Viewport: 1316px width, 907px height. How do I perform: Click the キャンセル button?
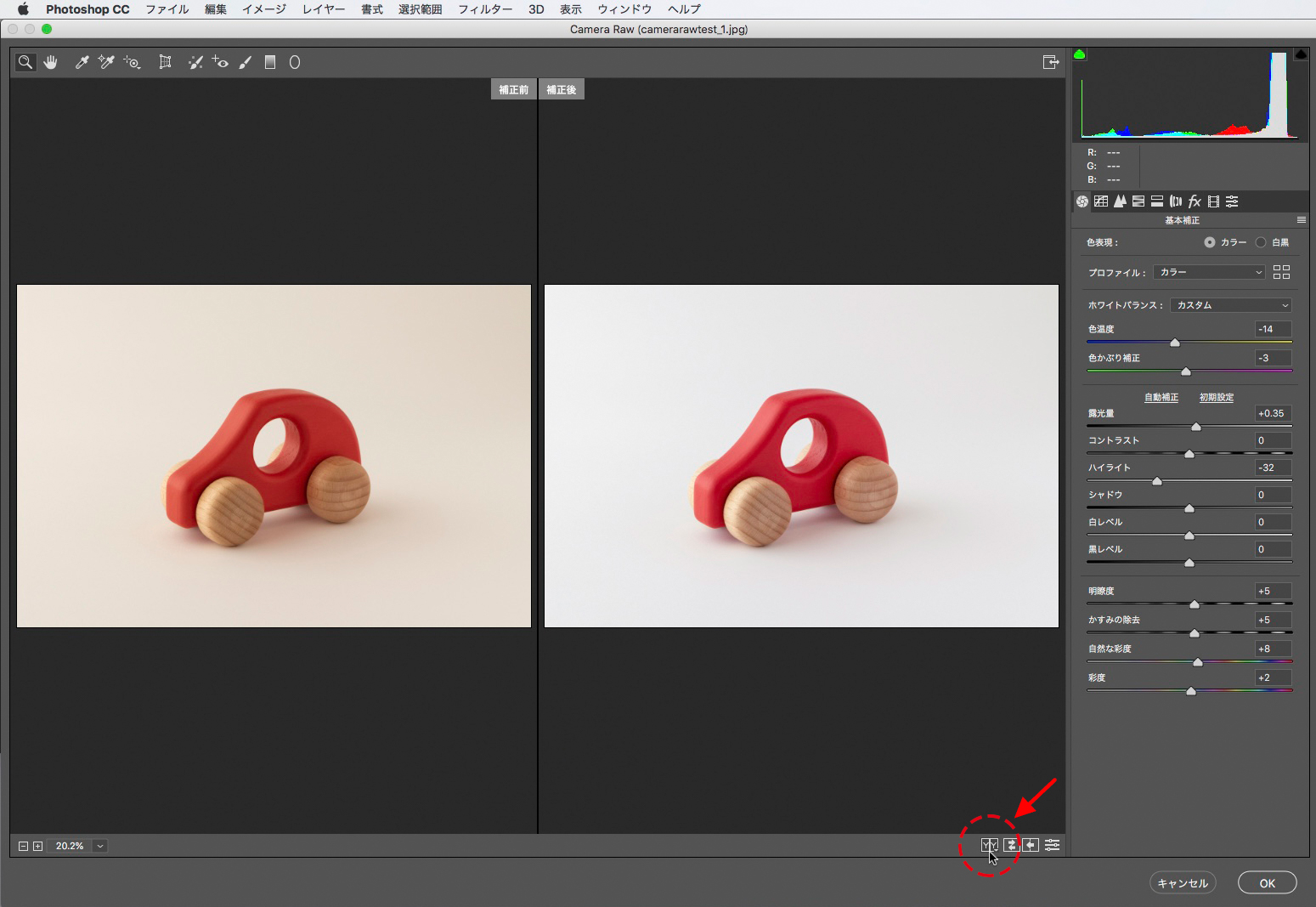(1183, 883)
